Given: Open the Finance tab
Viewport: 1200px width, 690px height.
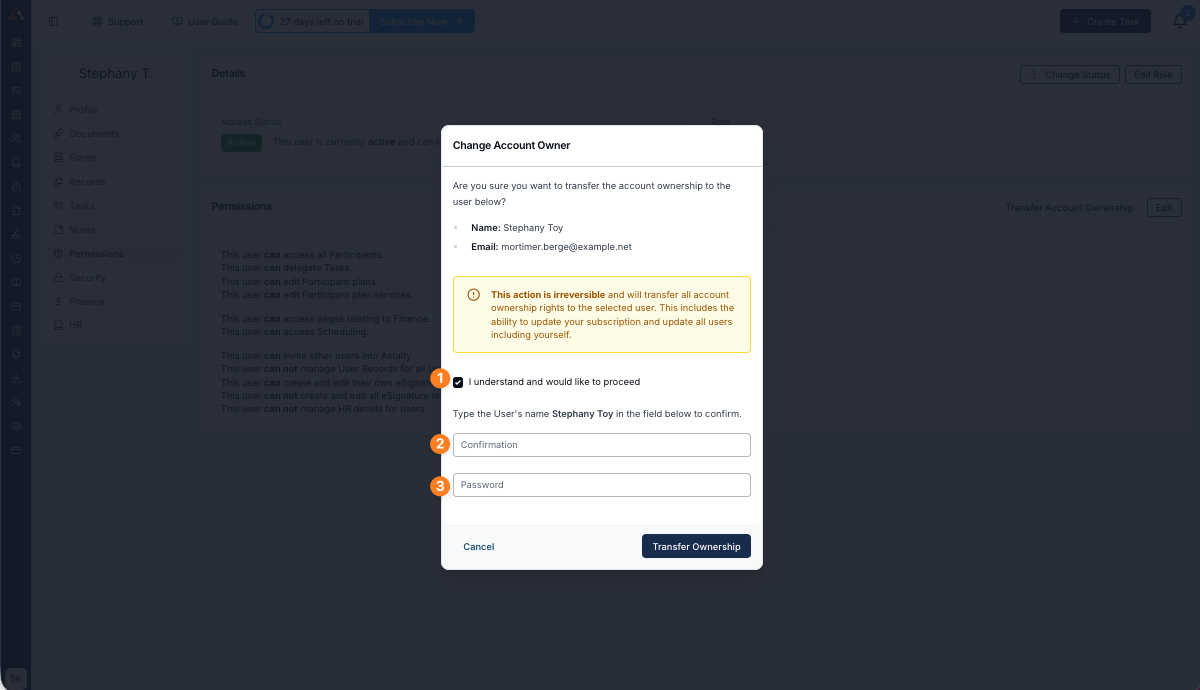Looking at the screenshot, I should pyautogui.click(x=86, y=302).
